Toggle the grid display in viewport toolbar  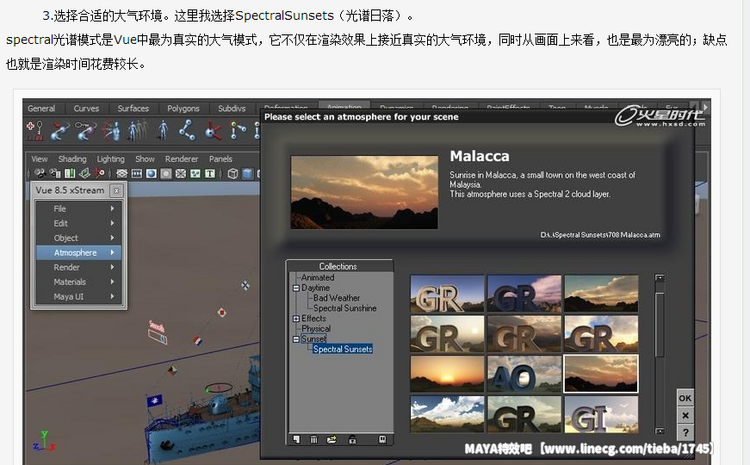coord(122,173)
